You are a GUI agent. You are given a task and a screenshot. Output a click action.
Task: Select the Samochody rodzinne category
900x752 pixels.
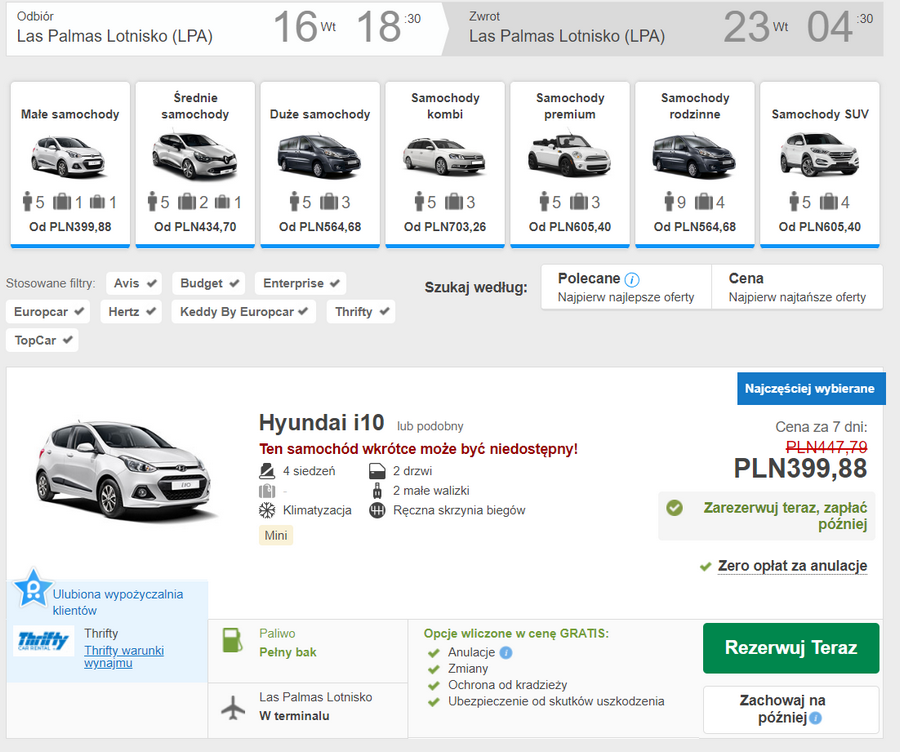pos(695,164)
